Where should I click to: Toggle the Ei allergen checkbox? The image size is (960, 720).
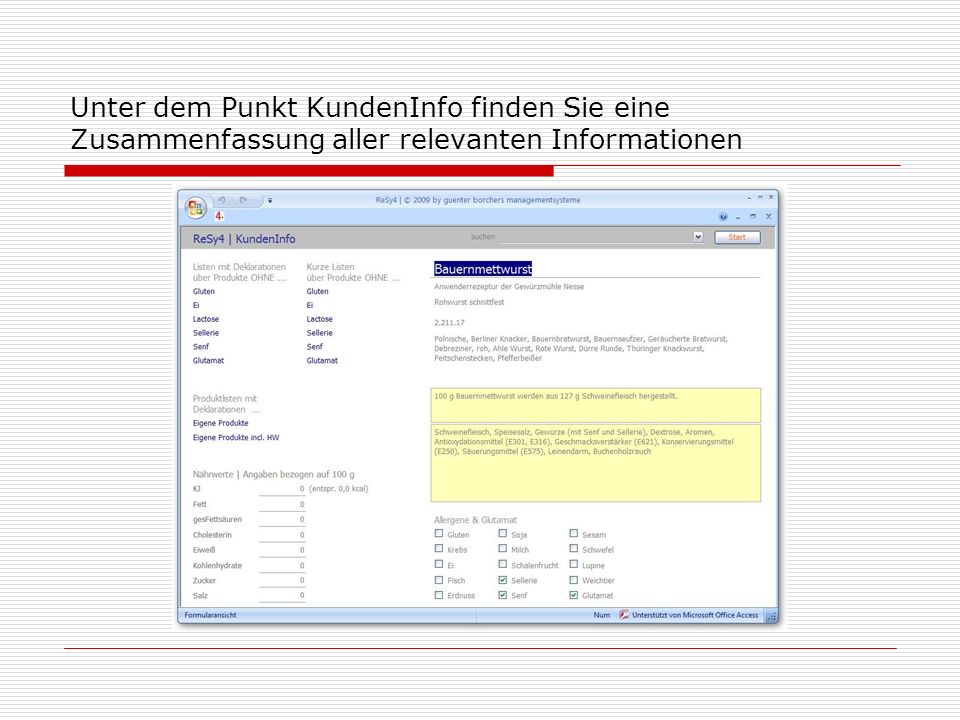[x=439, y=564]
